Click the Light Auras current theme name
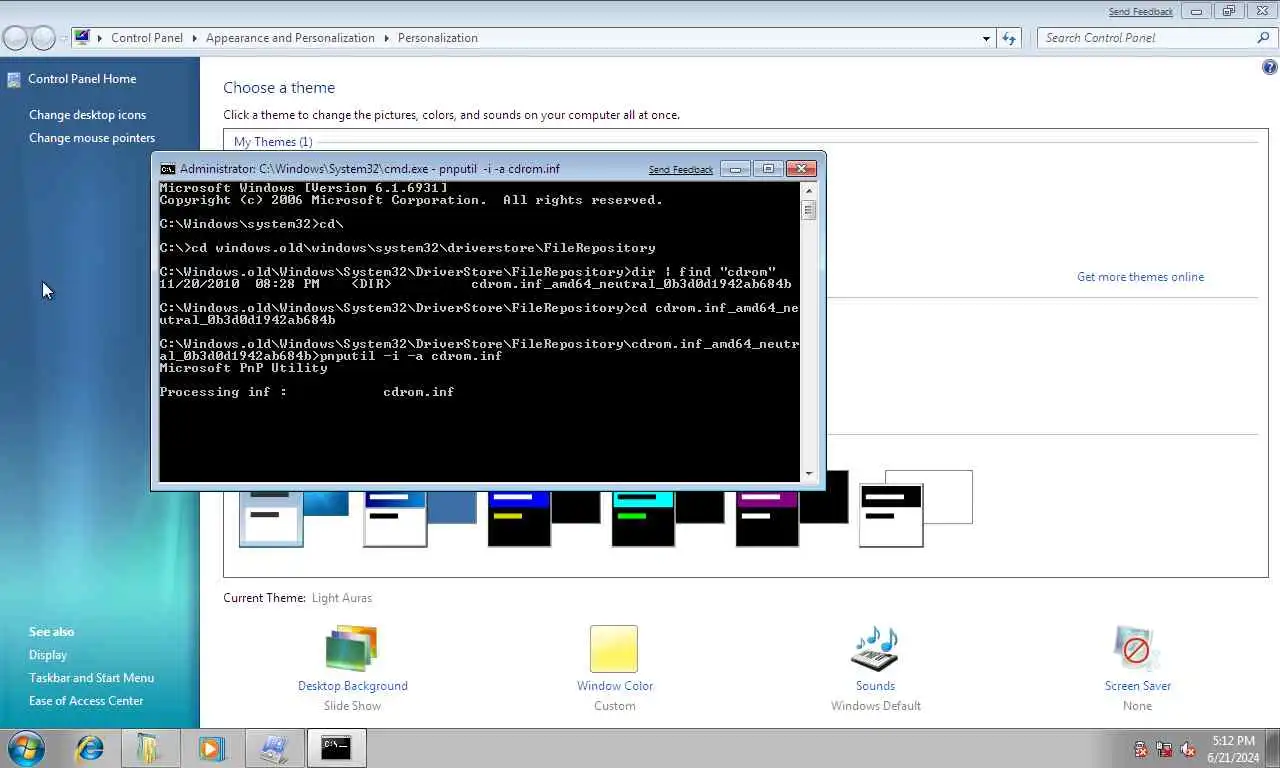The image size is (1280, 768). tap(342, 598)
